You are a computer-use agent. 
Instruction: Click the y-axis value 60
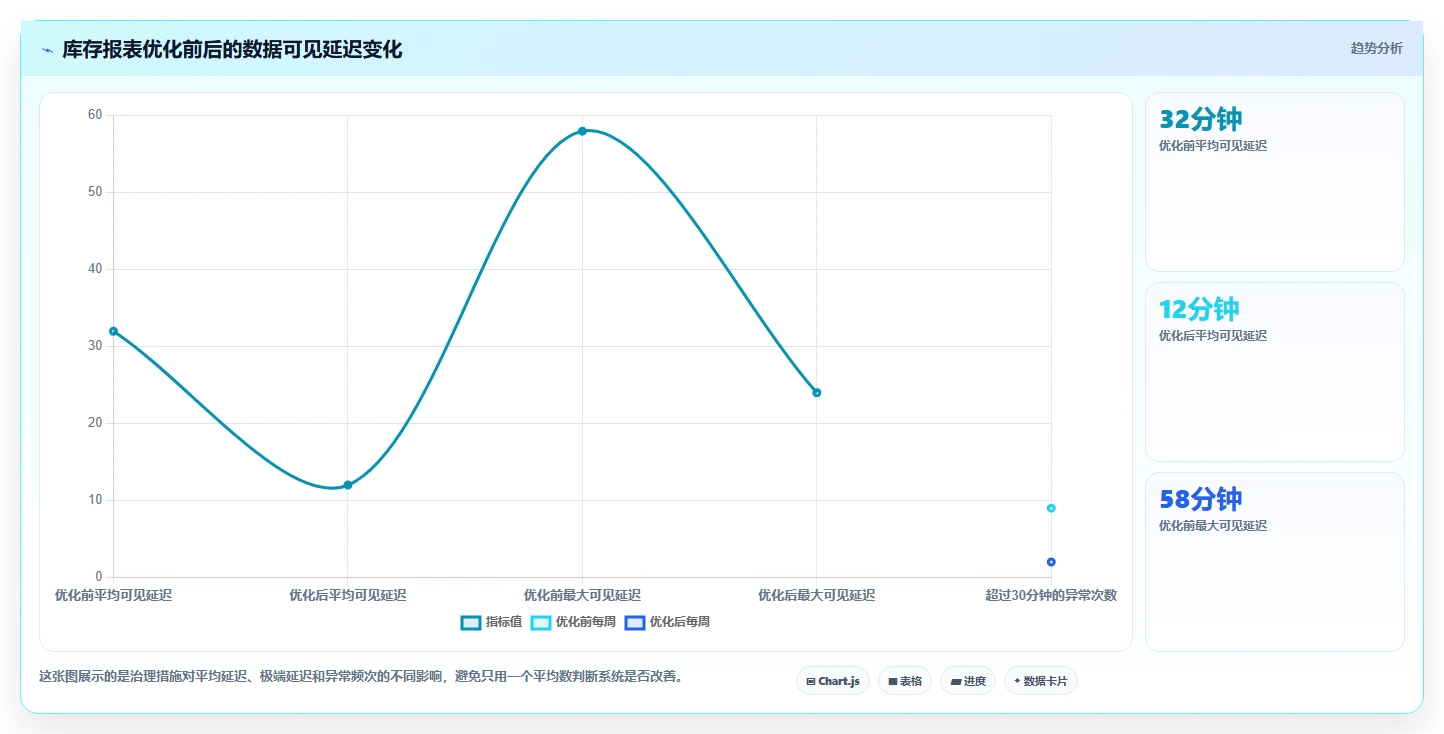tap(95, 115)
